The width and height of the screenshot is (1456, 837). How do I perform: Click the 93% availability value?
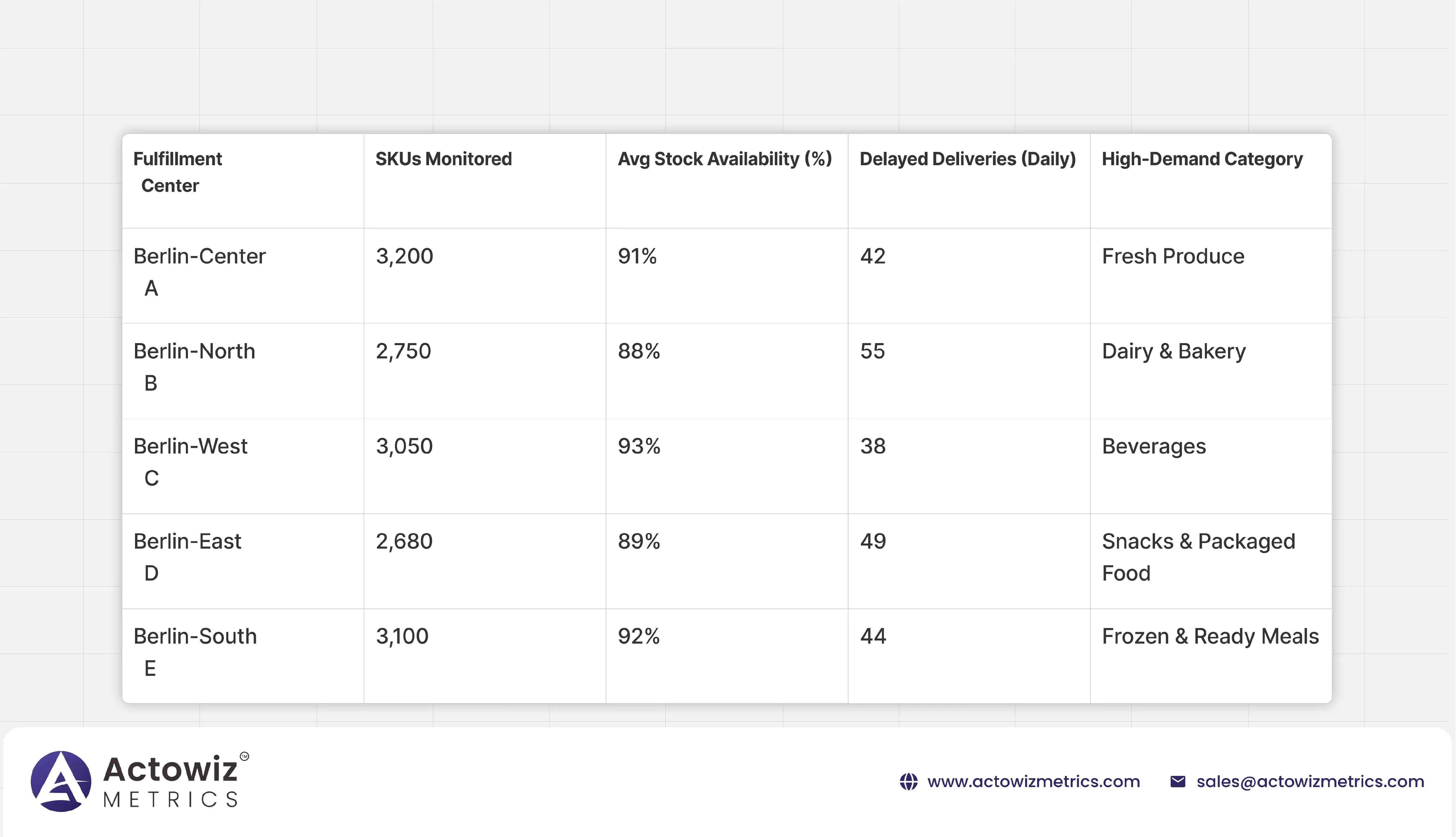pyautogui.click(x=639, y=447)
